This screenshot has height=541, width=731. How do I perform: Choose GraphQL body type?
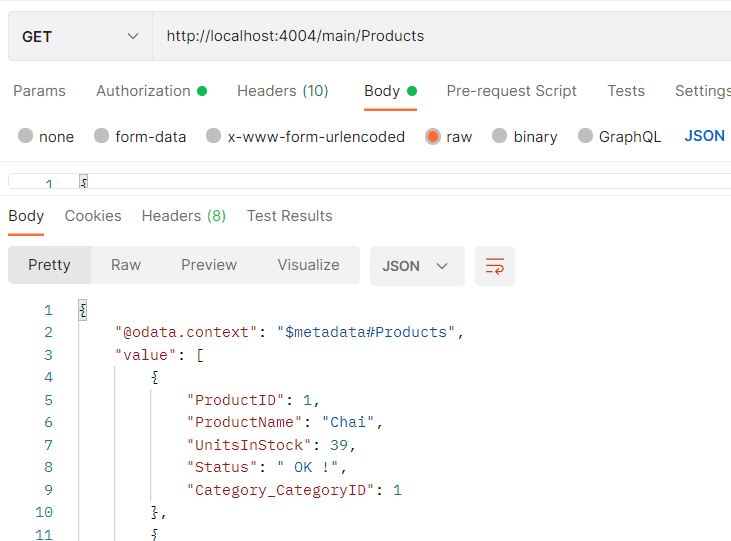(584, 136)
